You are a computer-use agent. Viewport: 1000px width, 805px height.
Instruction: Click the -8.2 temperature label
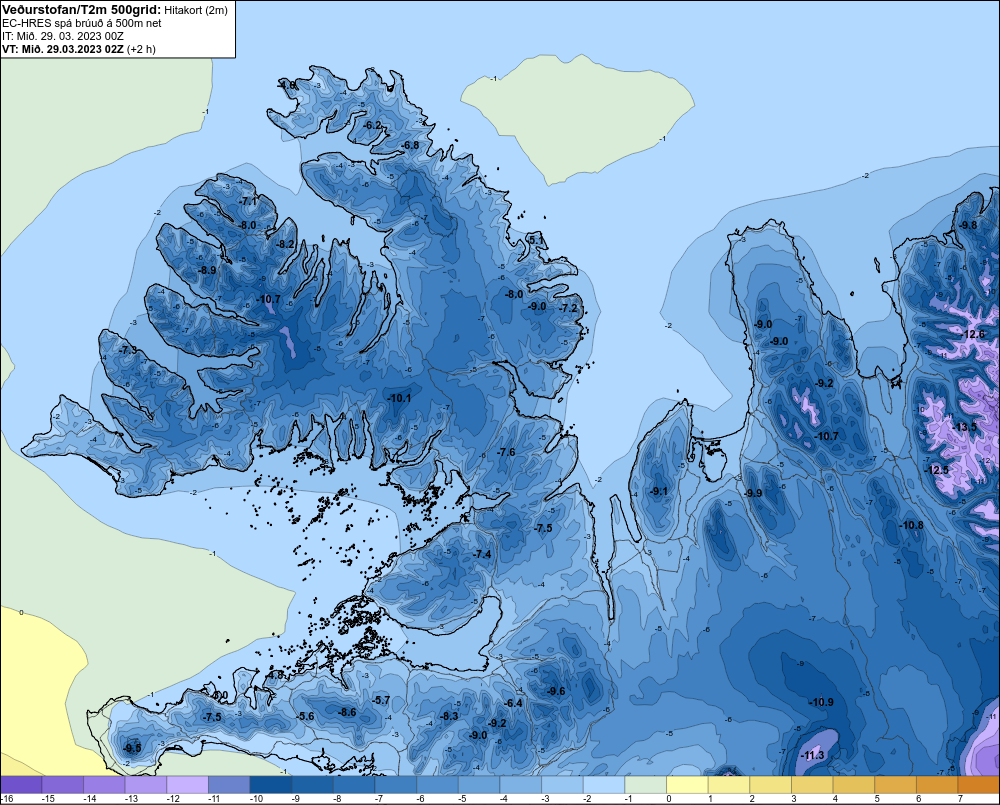coord(286,244)
